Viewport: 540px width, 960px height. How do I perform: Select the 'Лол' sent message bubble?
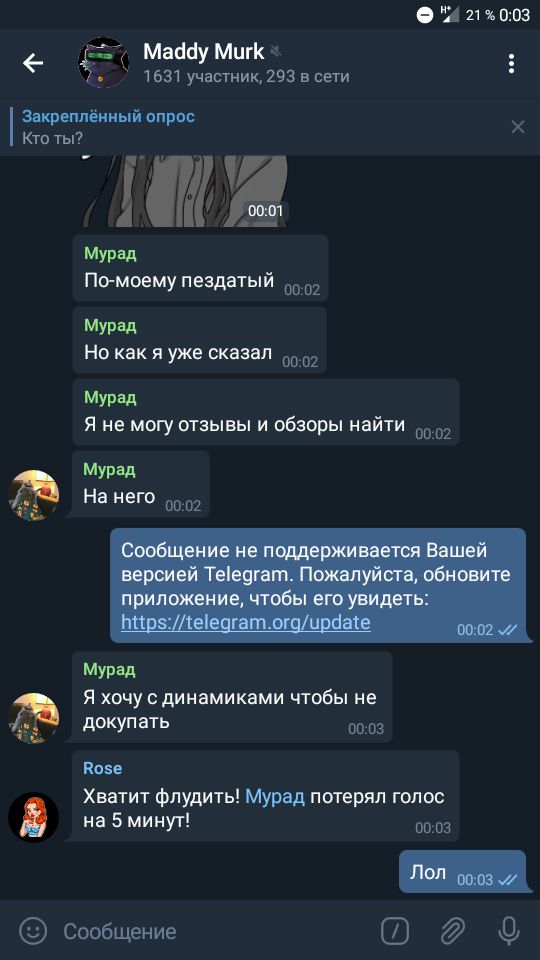click(462, 871)
